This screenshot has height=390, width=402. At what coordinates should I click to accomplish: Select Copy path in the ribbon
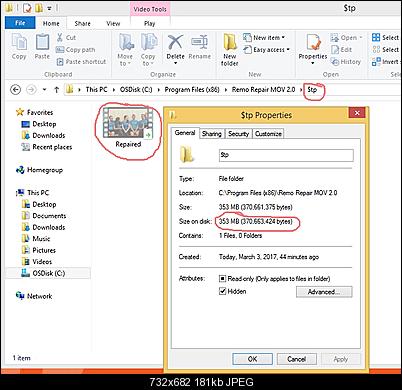76,50
